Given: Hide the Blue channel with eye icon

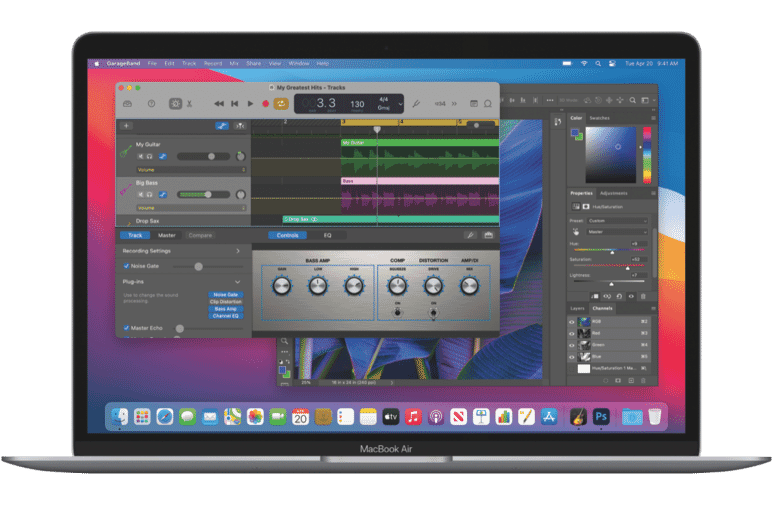Looking at the screenshot, I should [572, 357].
